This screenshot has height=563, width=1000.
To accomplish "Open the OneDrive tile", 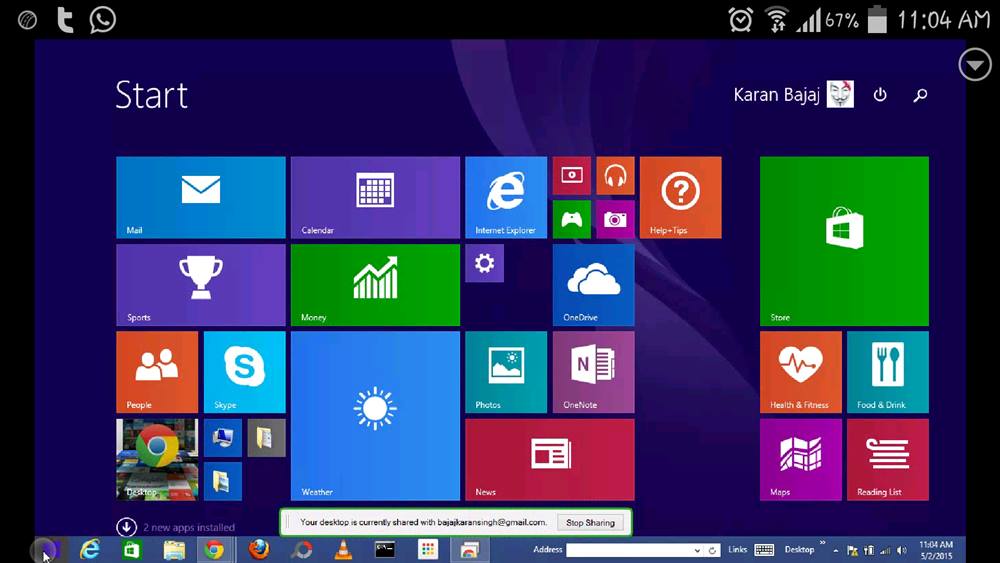I will (x=593, y=284).
